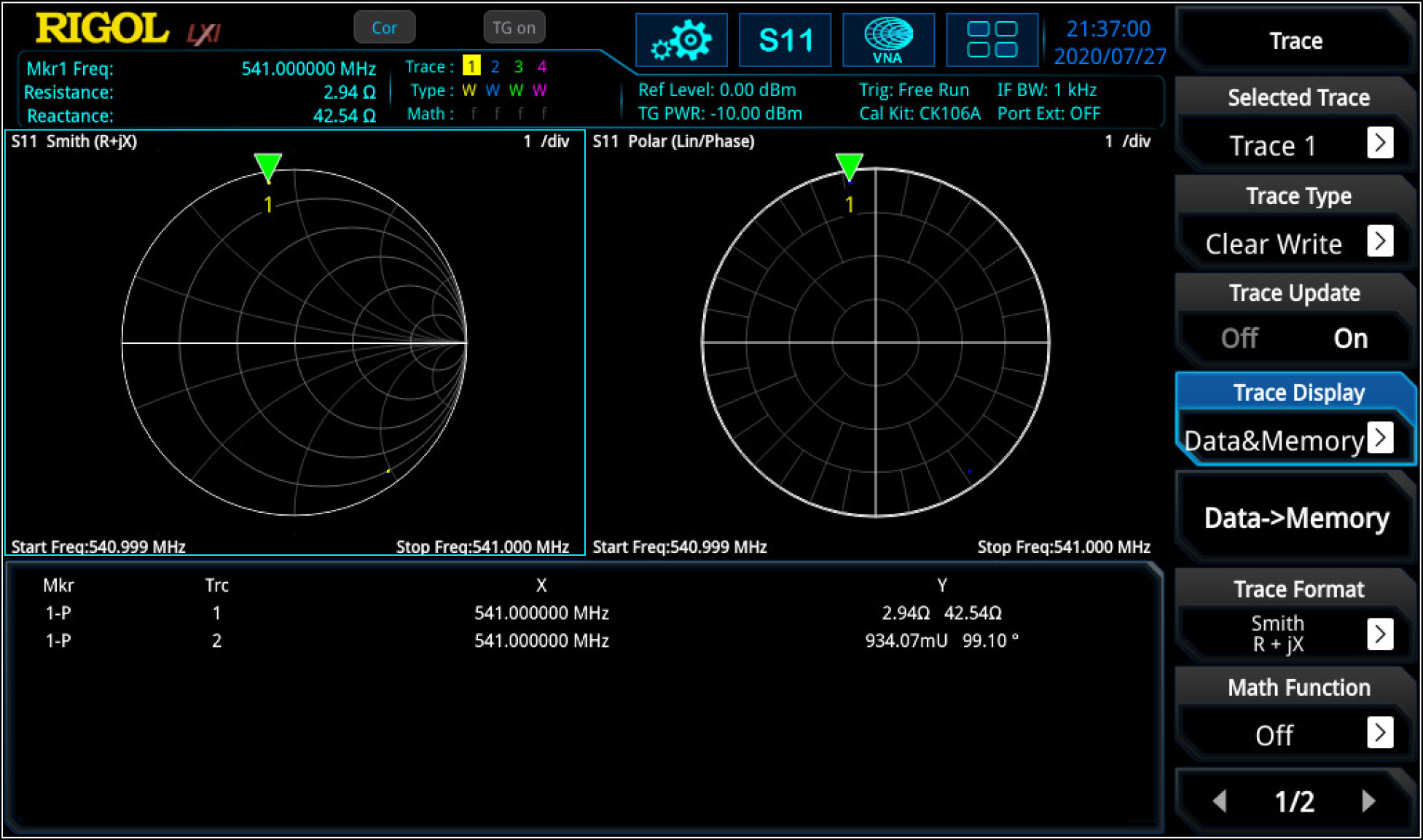Click the Trace Format menu label
The image size is (1423, 840).
click(1298, 589)
